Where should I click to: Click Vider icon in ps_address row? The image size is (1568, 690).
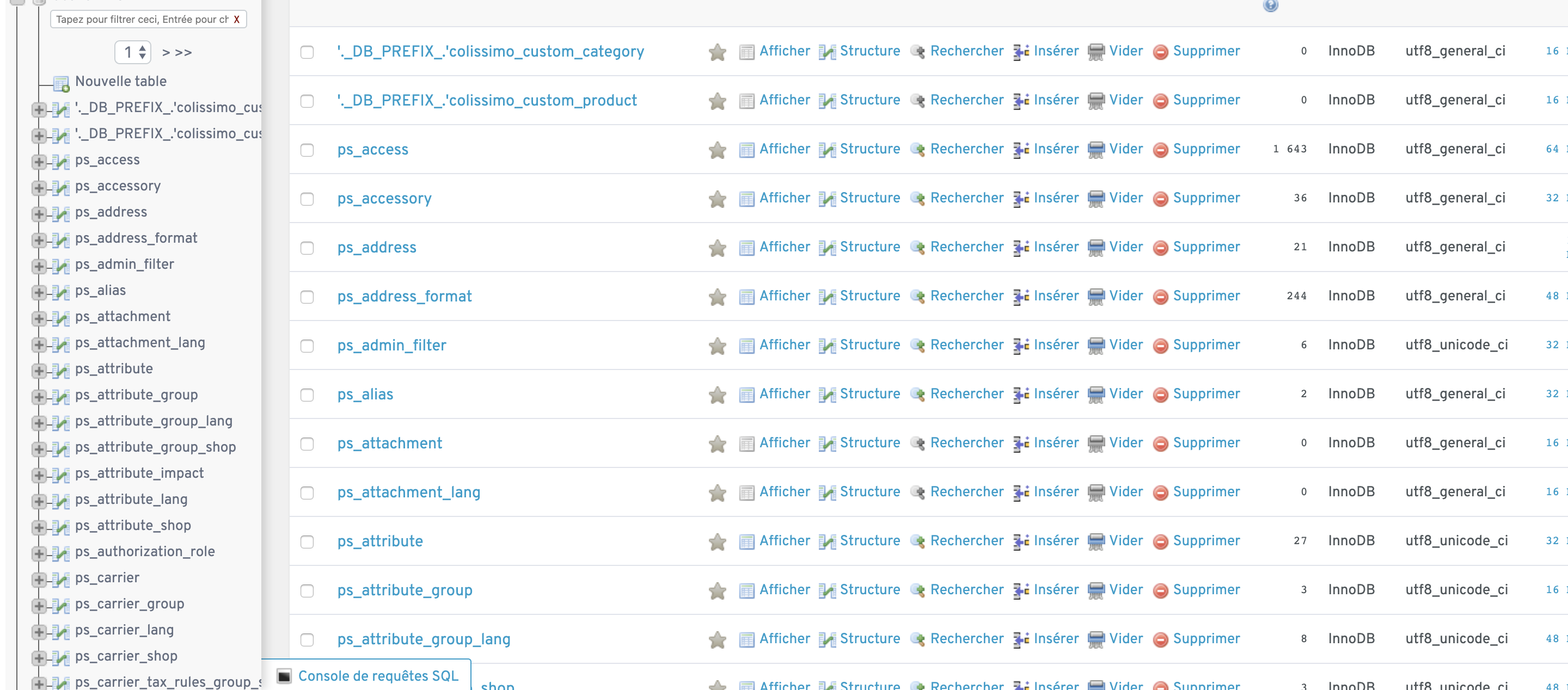pyautogui.click(x=1095, y=248)
